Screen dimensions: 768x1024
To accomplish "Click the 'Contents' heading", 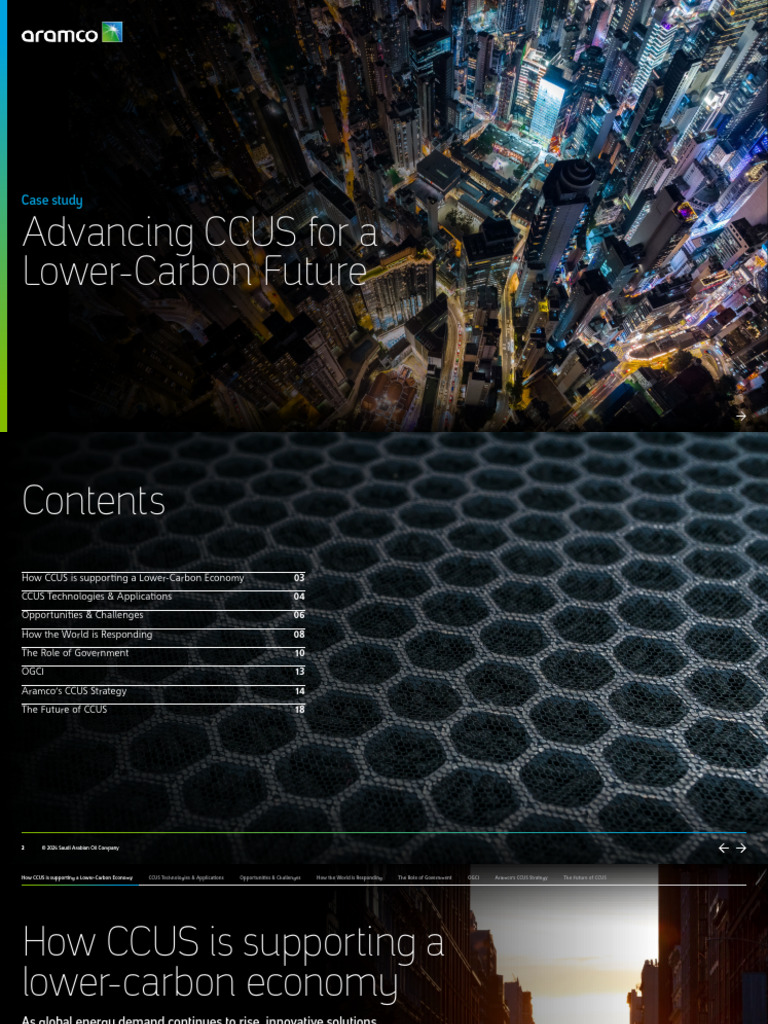I will (x=93, y=501).
